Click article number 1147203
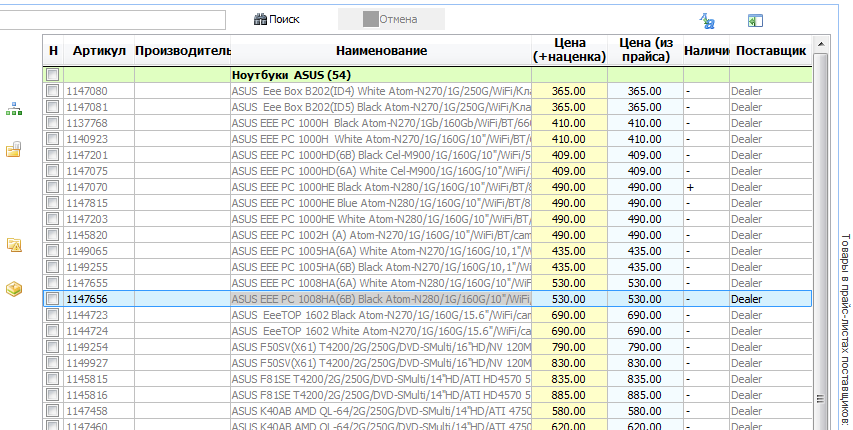 pyautogui.click(x=87, y=219)
